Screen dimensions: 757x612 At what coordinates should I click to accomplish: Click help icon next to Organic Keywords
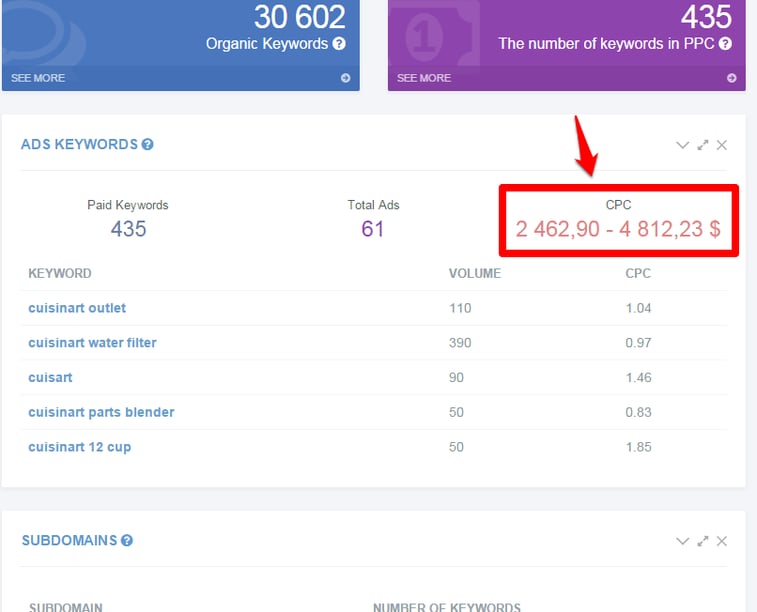[x=339, y=44]
